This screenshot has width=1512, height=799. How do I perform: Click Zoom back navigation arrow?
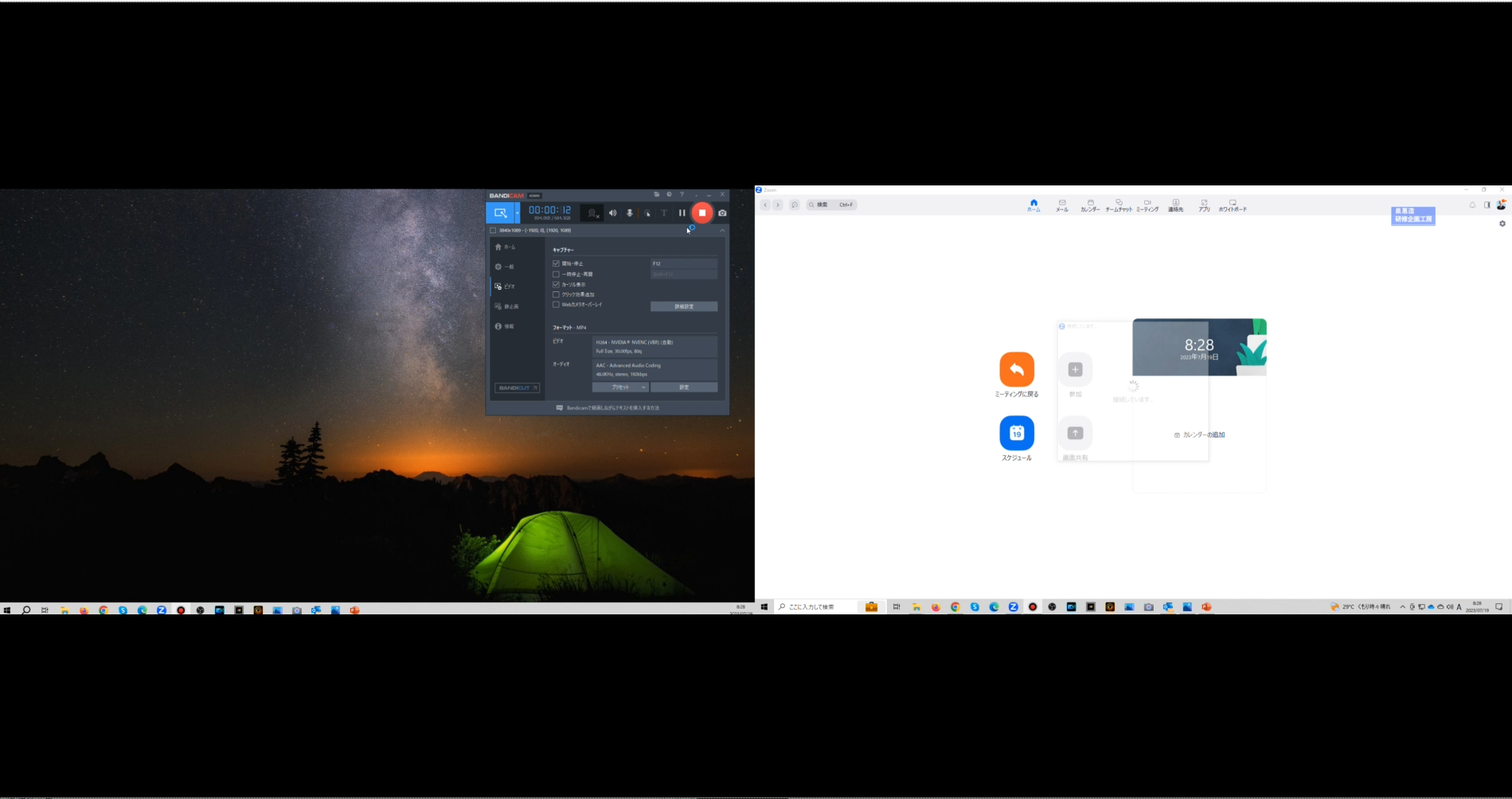(x=765, y=205)
